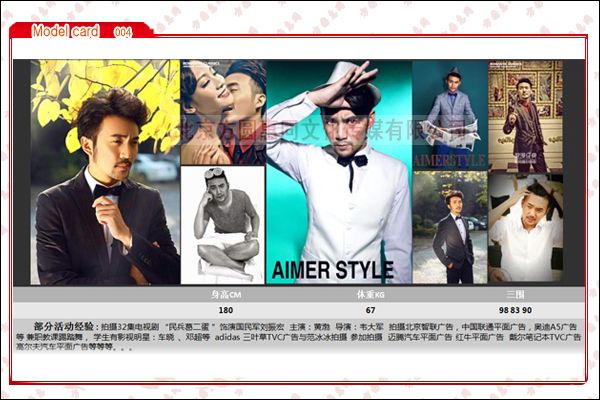
Task: Click the 身高CM column header
Action: [226, 294]
